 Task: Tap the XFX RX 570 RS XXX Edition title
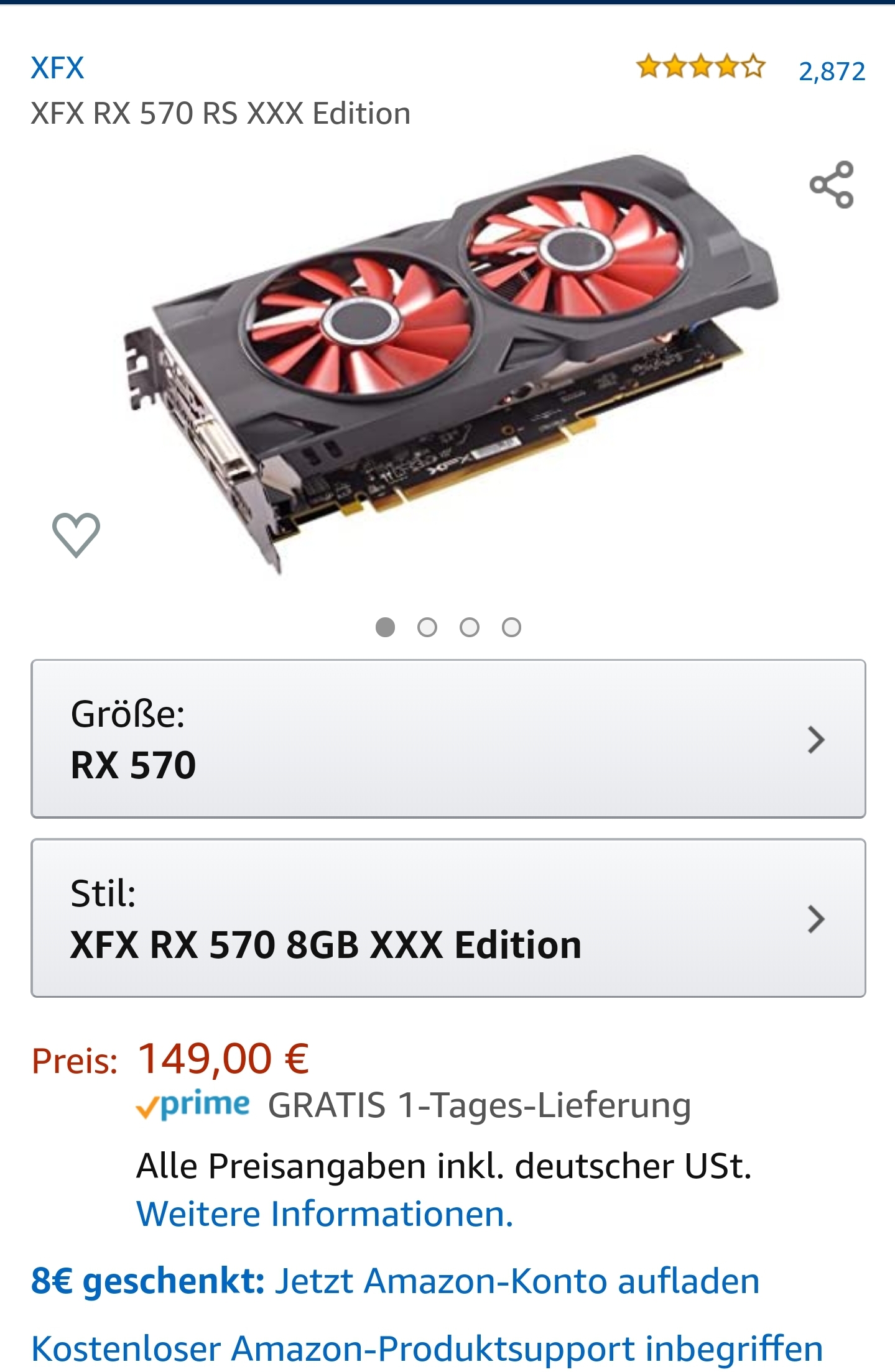click(x=221, y=114)
